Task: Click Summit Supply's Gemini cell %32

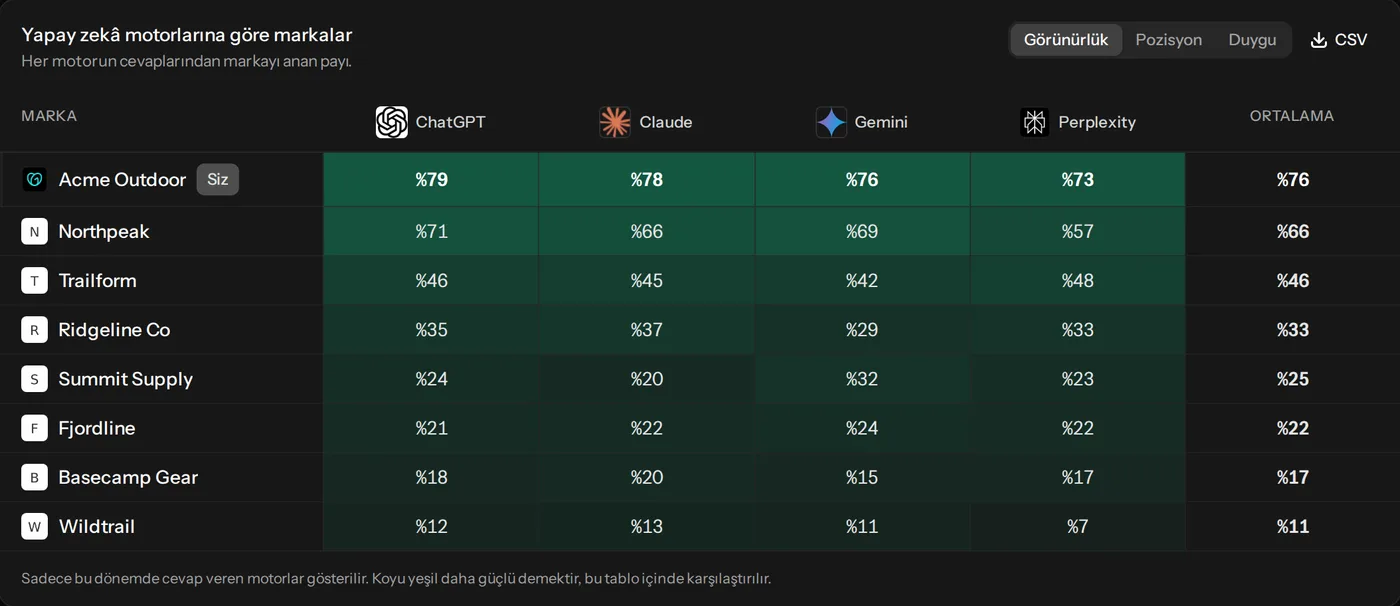Action: 862,378
